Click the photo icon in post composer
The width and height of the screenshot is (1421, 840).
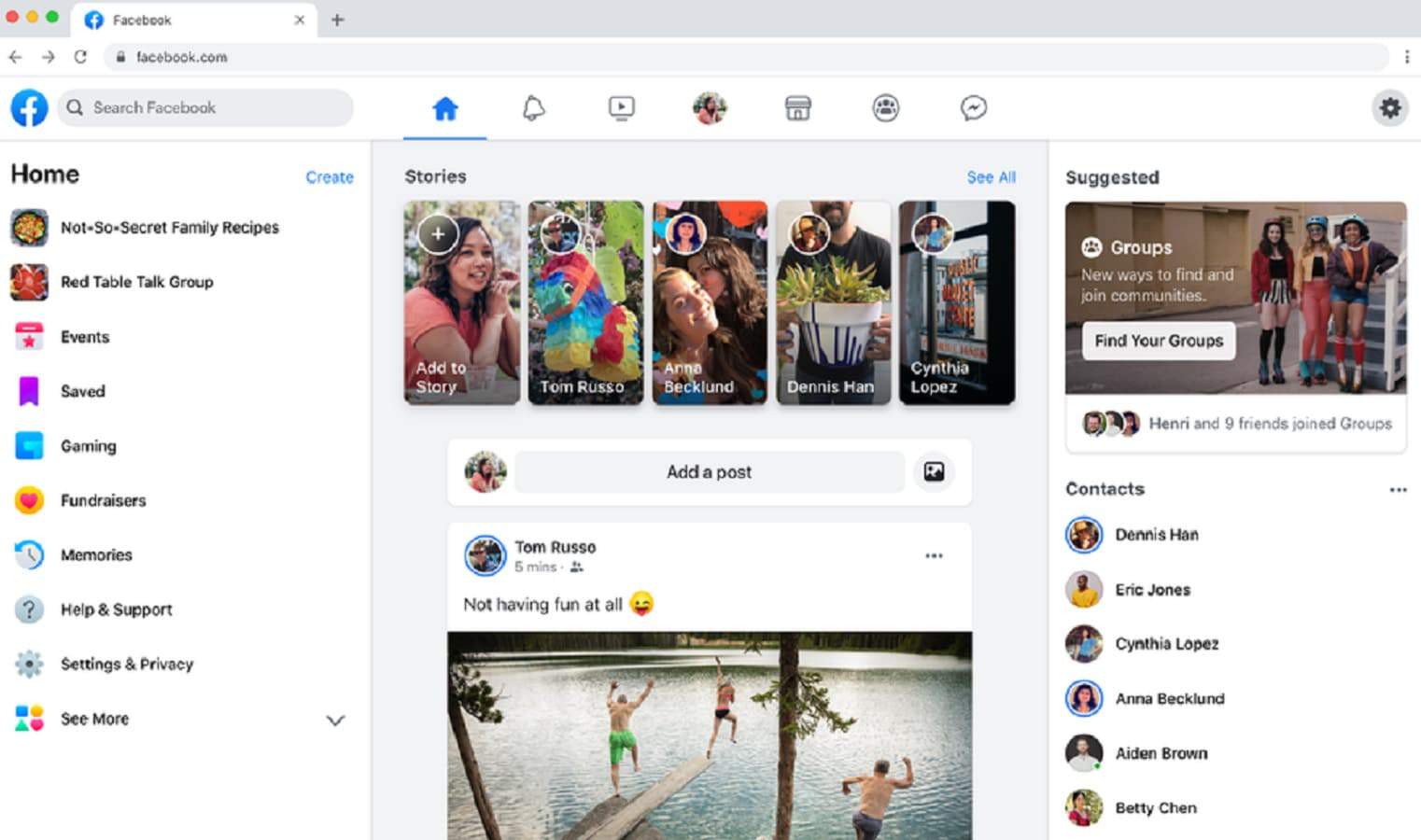[934, 472]
